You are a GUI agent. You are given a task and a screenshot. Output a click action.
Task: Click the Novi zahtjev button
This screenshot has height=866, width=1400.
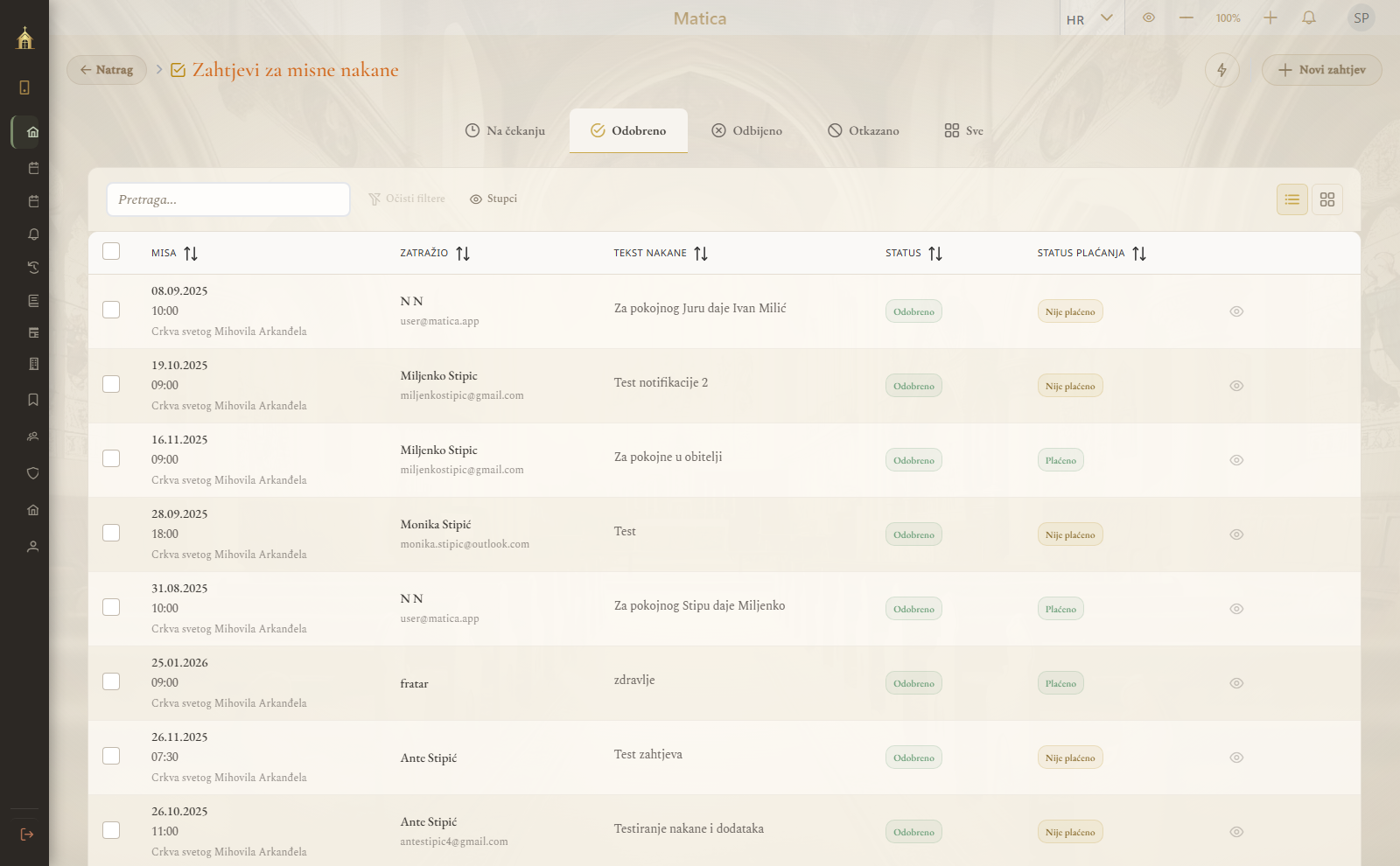[x=1321, y=70]
